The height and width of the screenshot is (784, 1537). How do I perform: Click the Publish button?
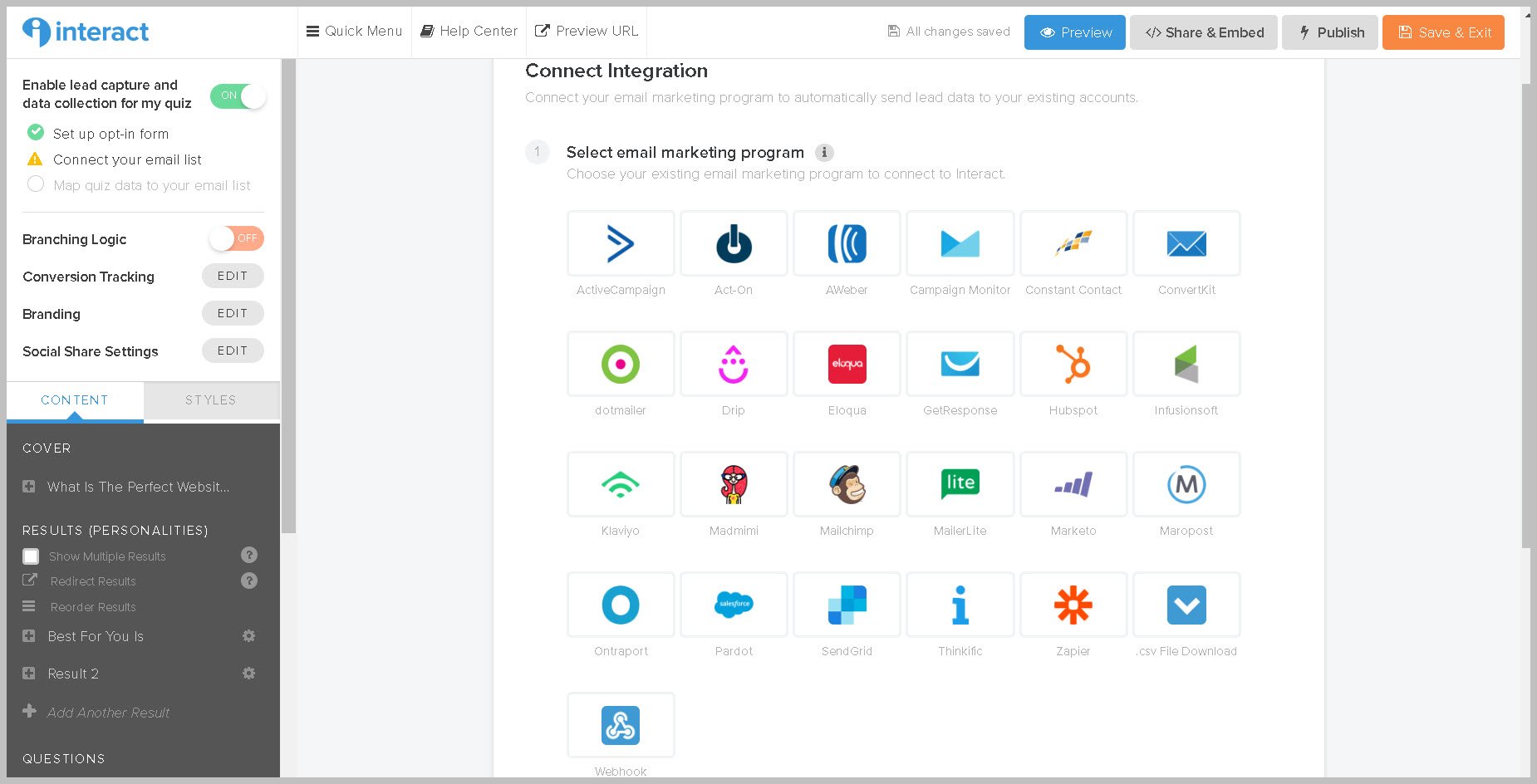pos(1330,32)
